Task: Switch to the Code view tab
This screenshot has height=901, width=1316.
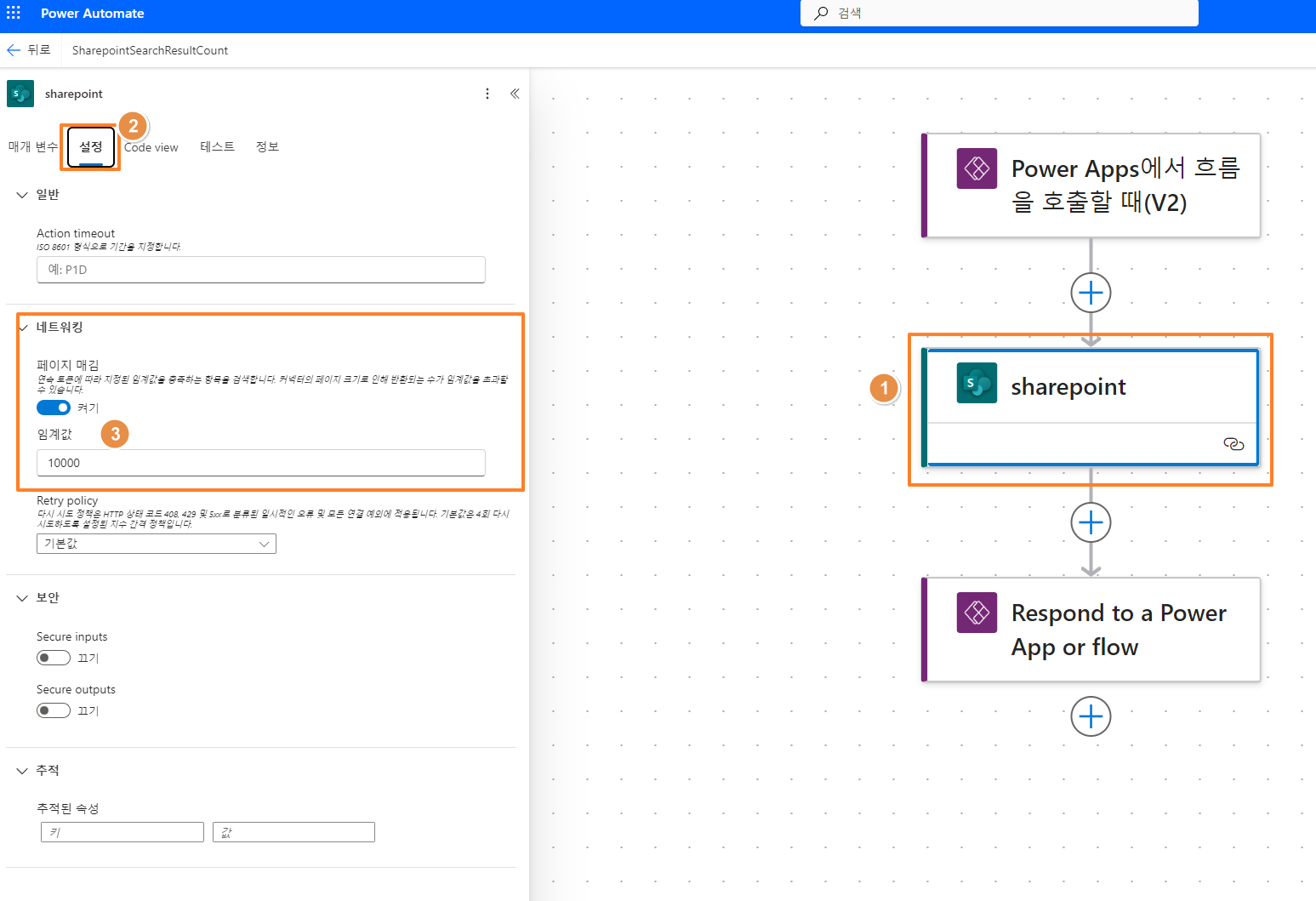Action: coord(151,147)
